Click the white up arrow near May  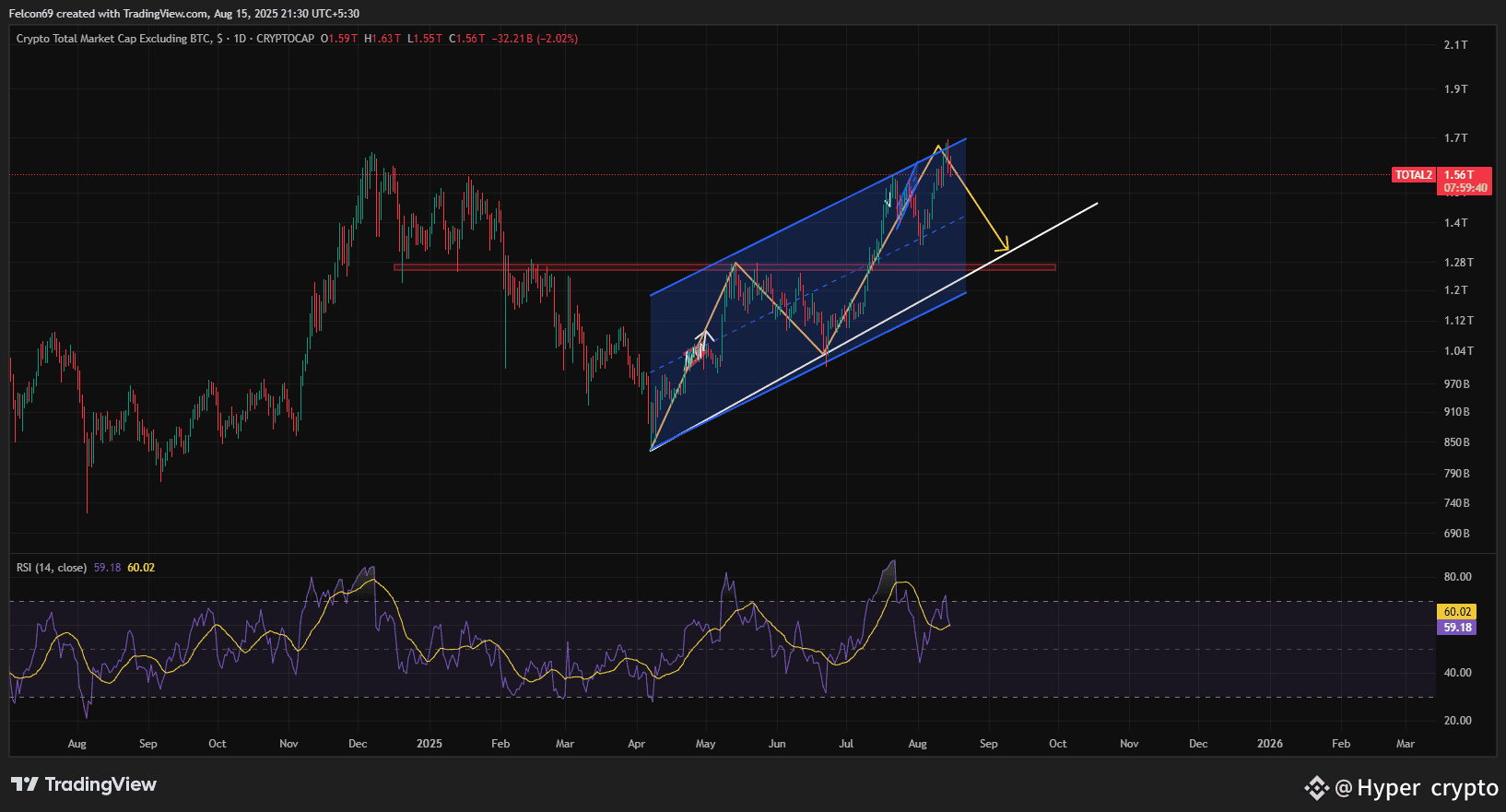(707, 336)
